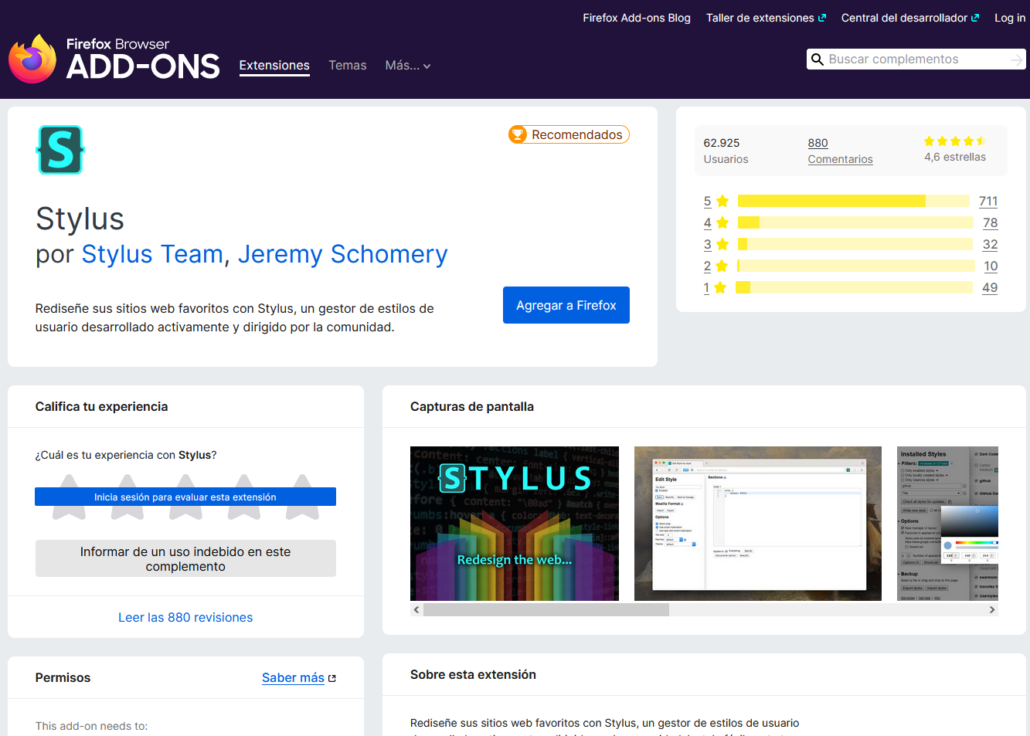
Task: Open the second Stylus screenshot thumbnail
Action: [x=757, y=523]
